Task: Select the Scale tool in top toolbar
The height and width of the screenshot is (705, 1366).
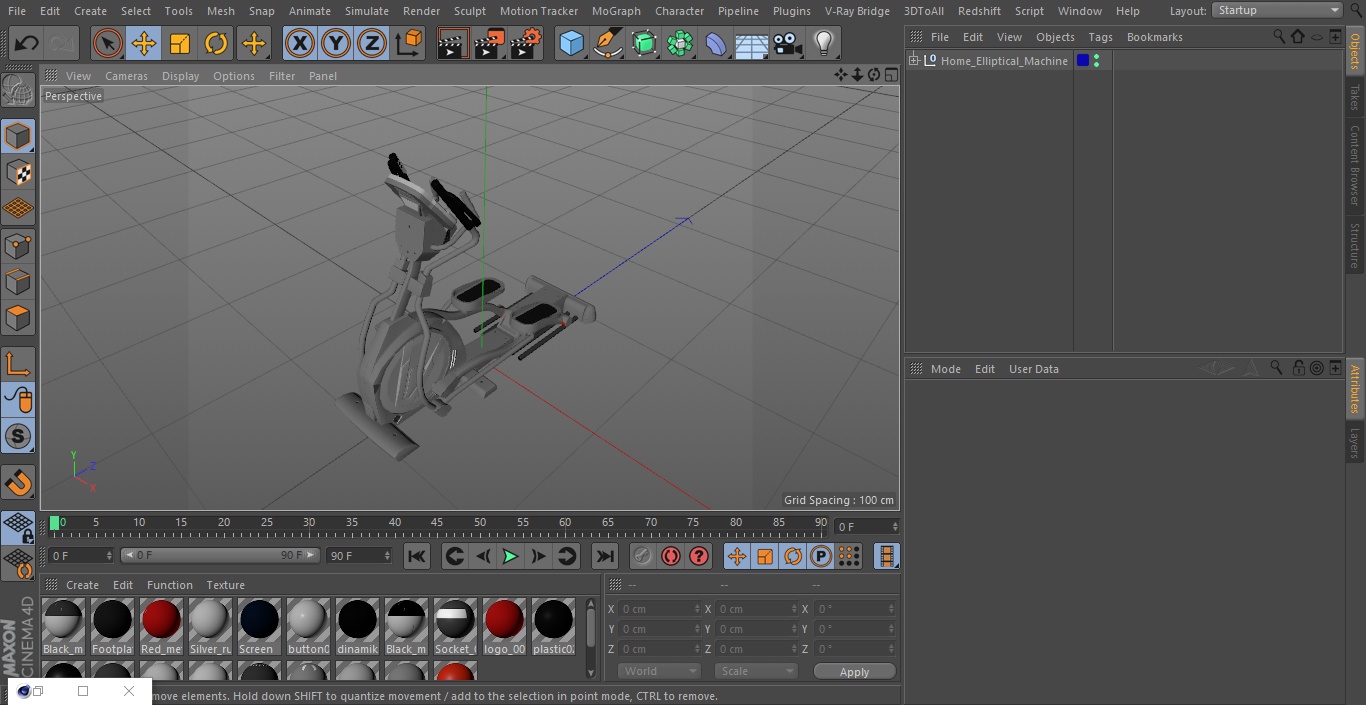Action: click(179, 43)
